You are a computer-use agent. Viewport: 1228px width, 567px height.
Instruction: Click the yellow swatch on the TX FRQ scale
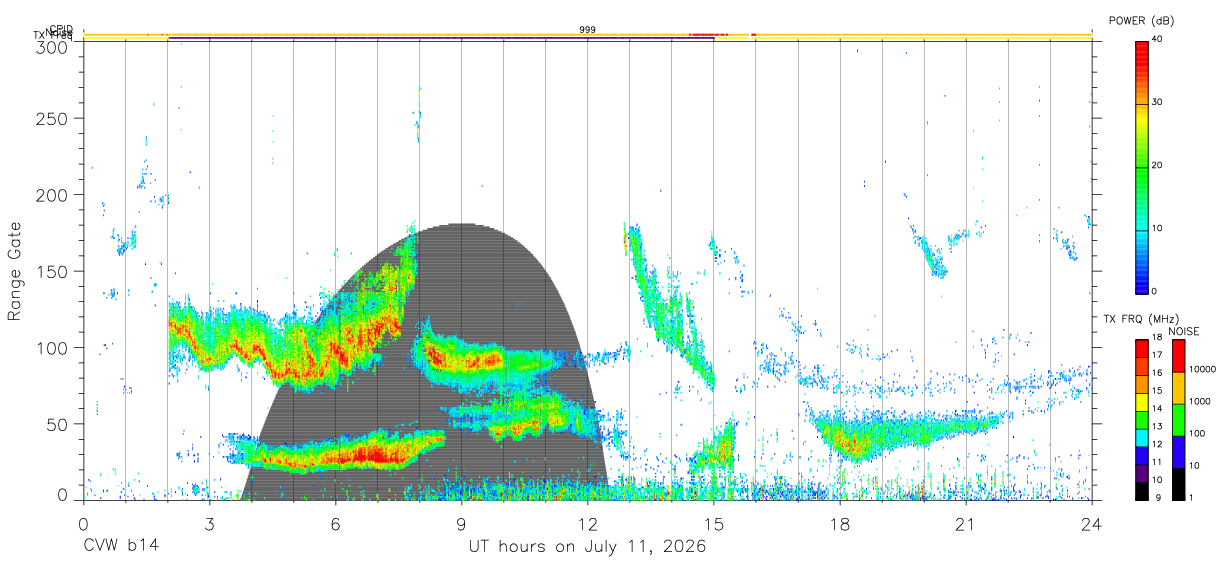(x=1142, y=403)
